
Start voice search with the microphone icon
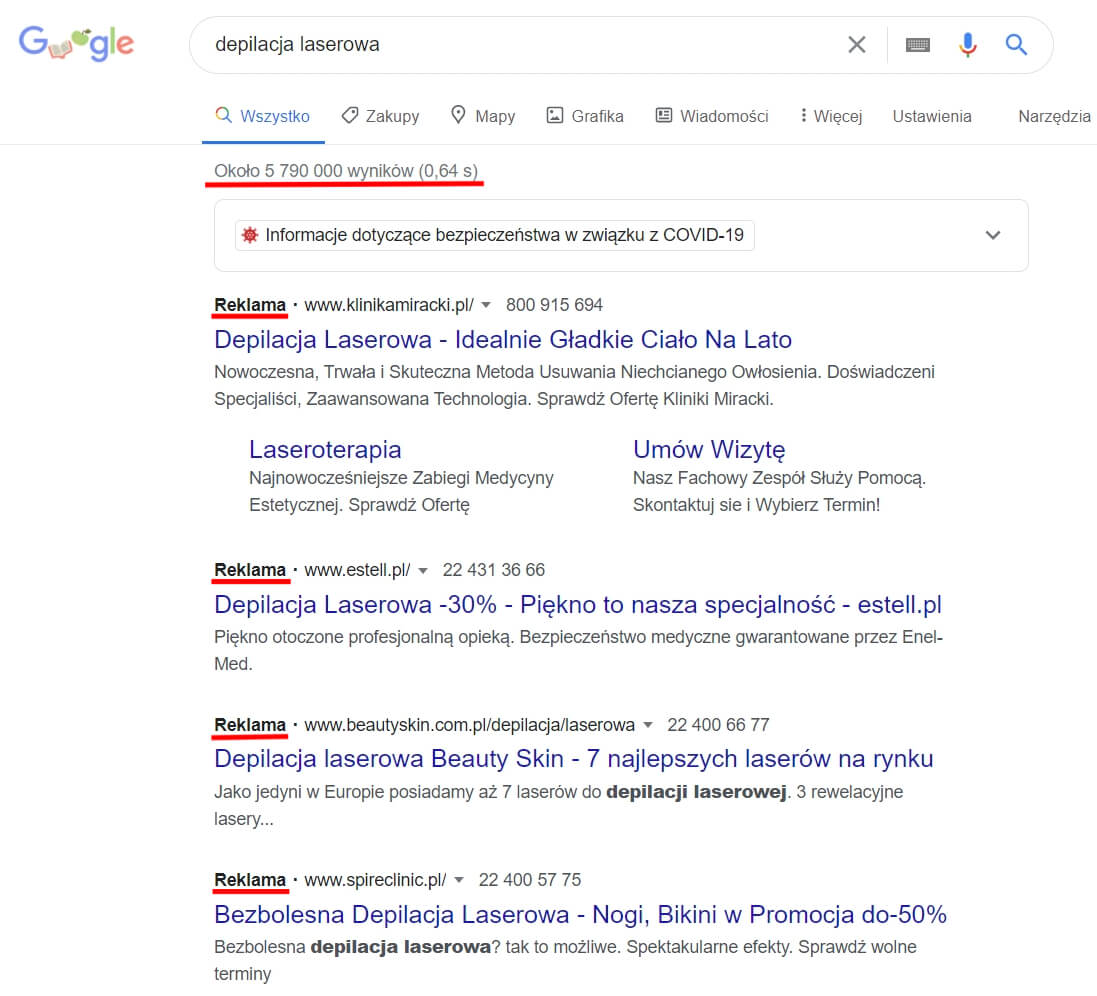click(x=967, y=45)
